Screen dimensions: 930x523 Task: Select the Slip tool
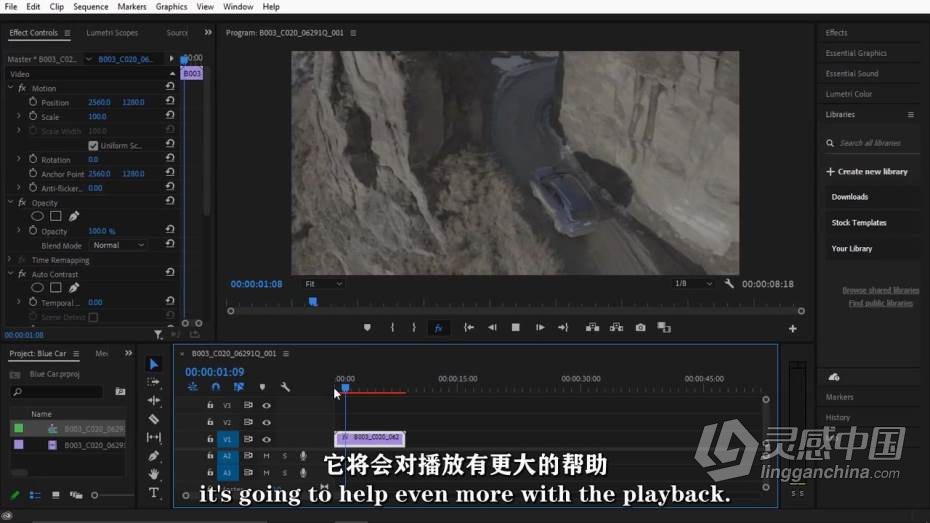pyautogui.click(x=154, y=438)
